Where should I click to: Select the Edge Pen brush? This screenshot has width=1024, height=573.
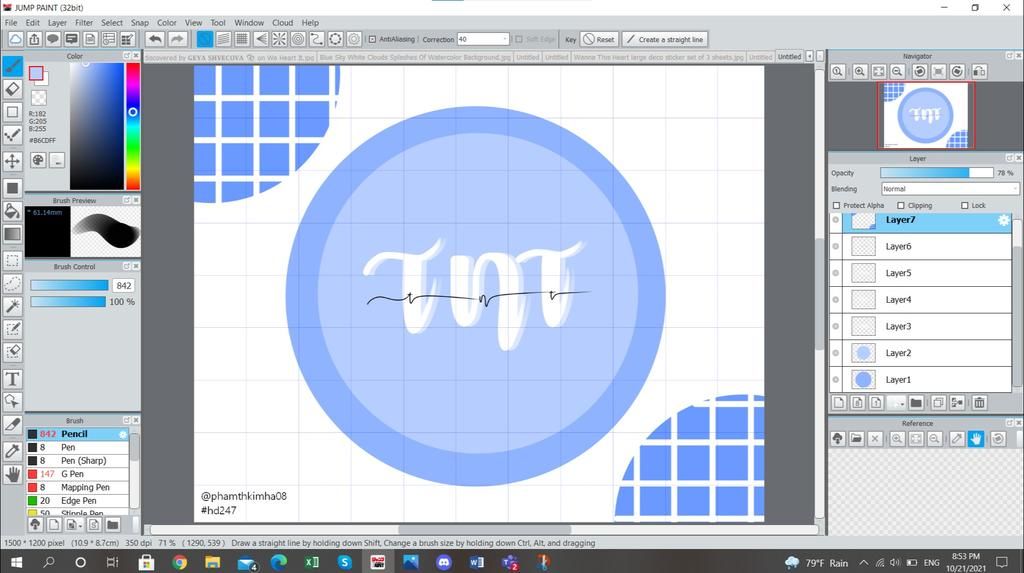click(77, 500)
